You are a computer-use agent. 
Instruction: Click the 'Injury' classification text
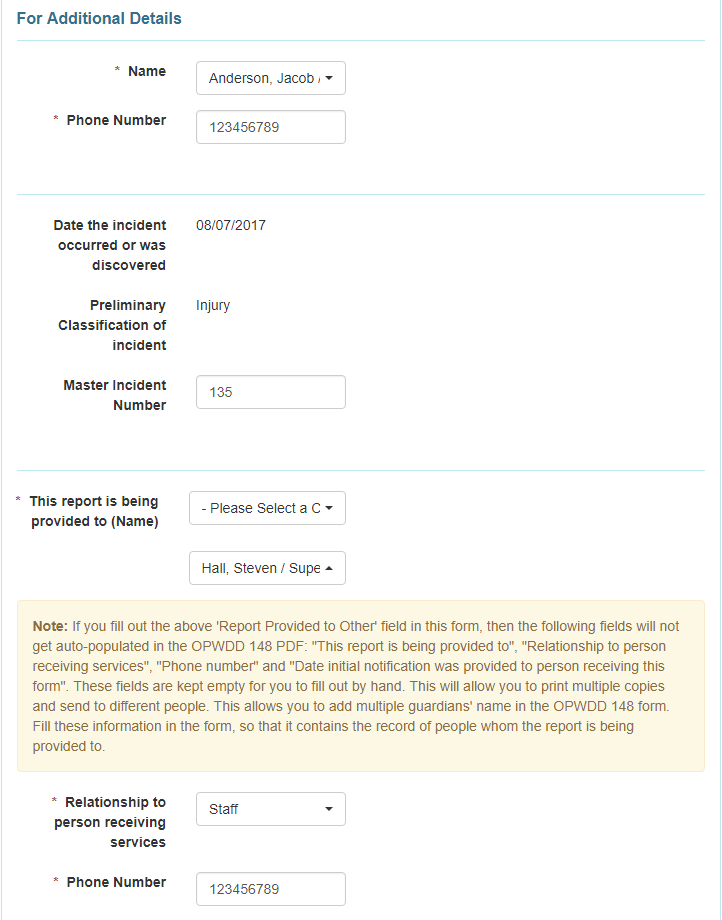(x=213, y=305)
